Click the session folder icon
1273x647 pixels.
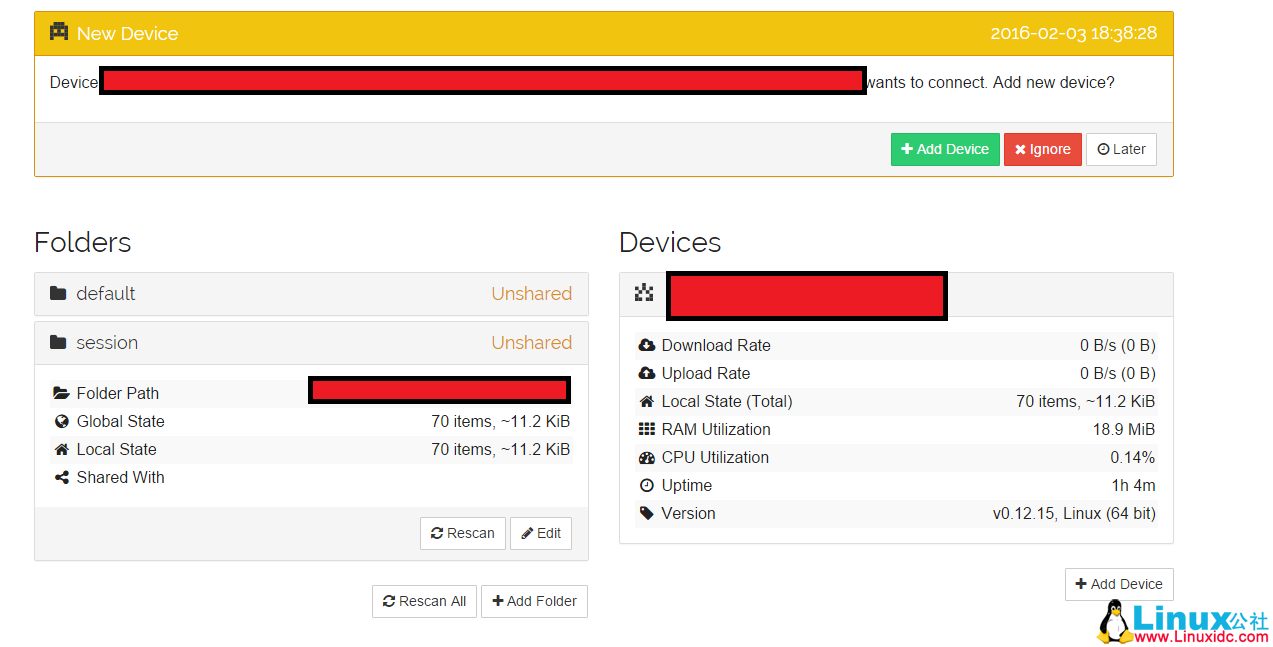58,343
